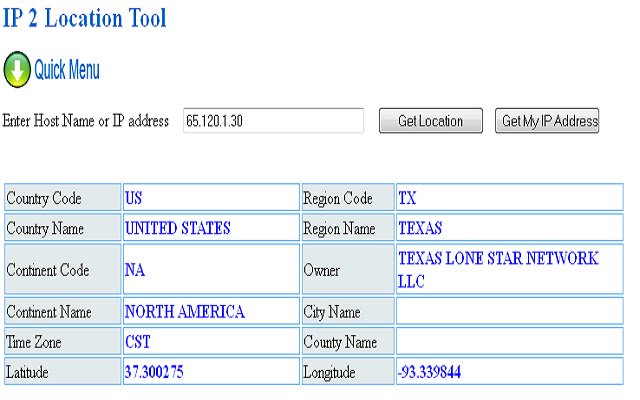The height and width of the screenshot is (400, 640).
Task: Select the US country code value
Action: 133,198
